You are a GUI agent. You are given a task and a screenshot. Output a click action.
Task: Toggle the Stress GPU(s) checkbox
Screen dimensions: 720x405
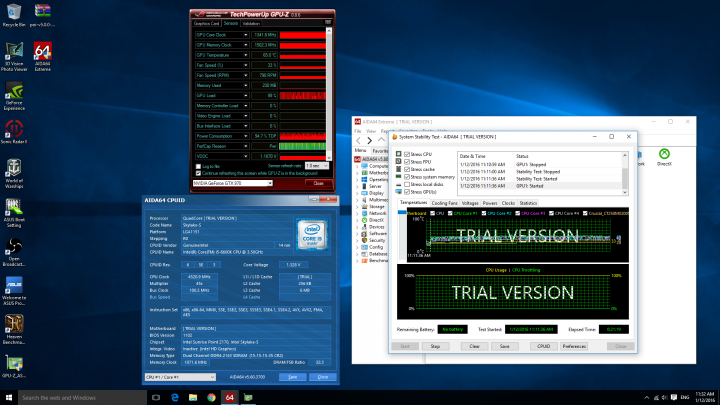[407, 192]
